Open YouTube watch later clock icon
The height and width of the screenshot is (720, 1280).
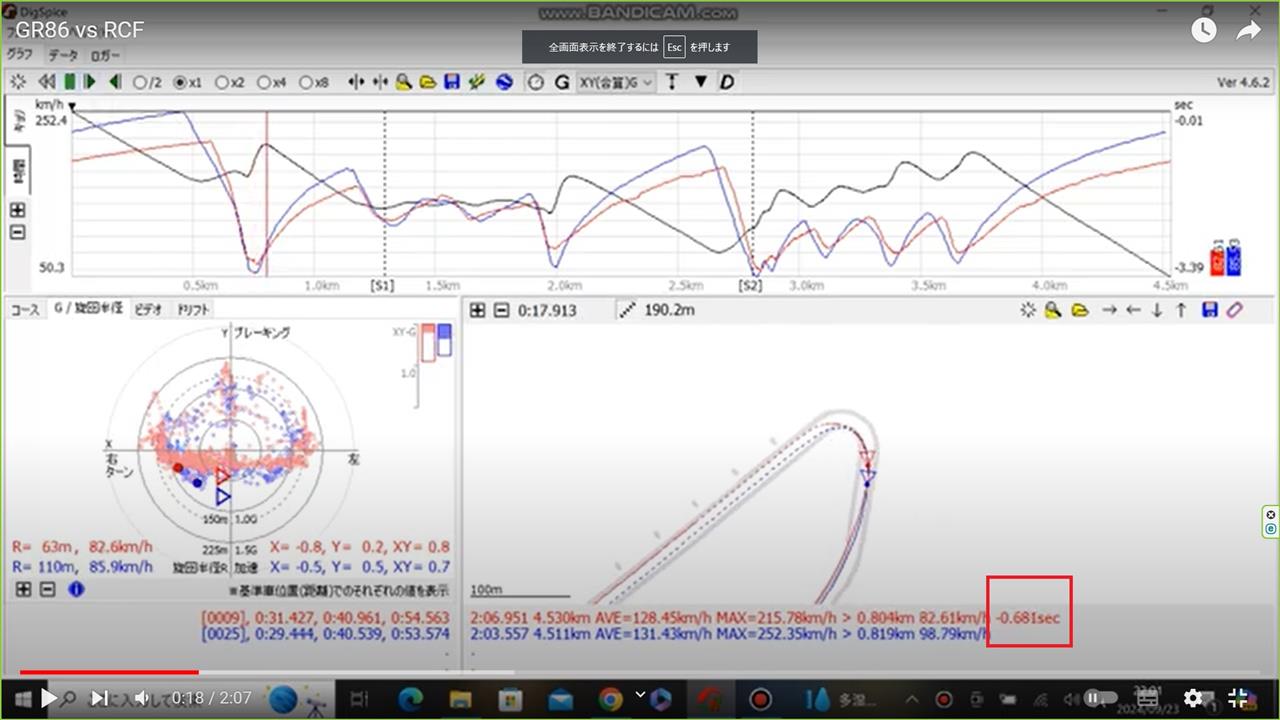tap(1203, 30)
